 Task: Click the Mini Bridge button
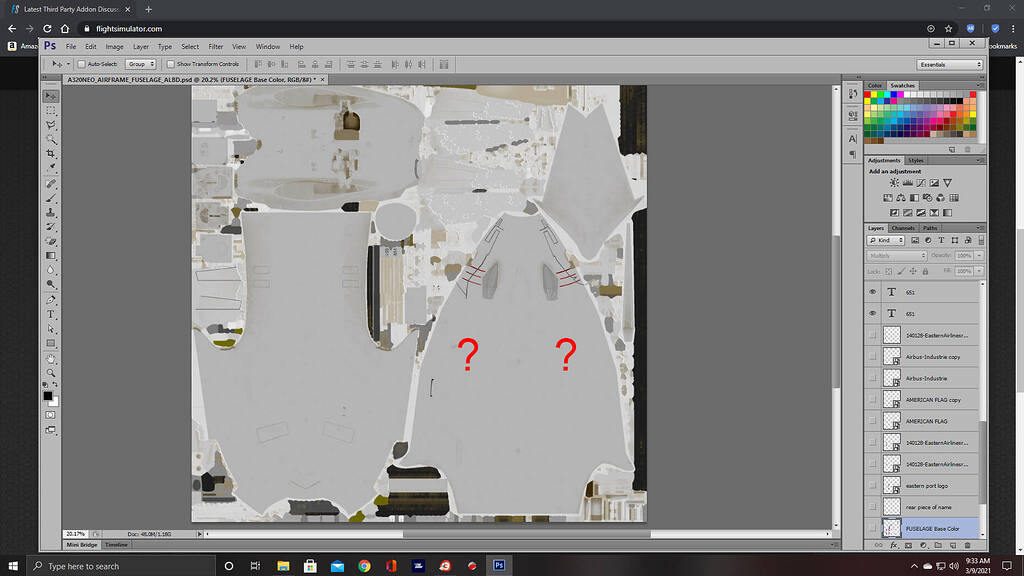(82, 545)
